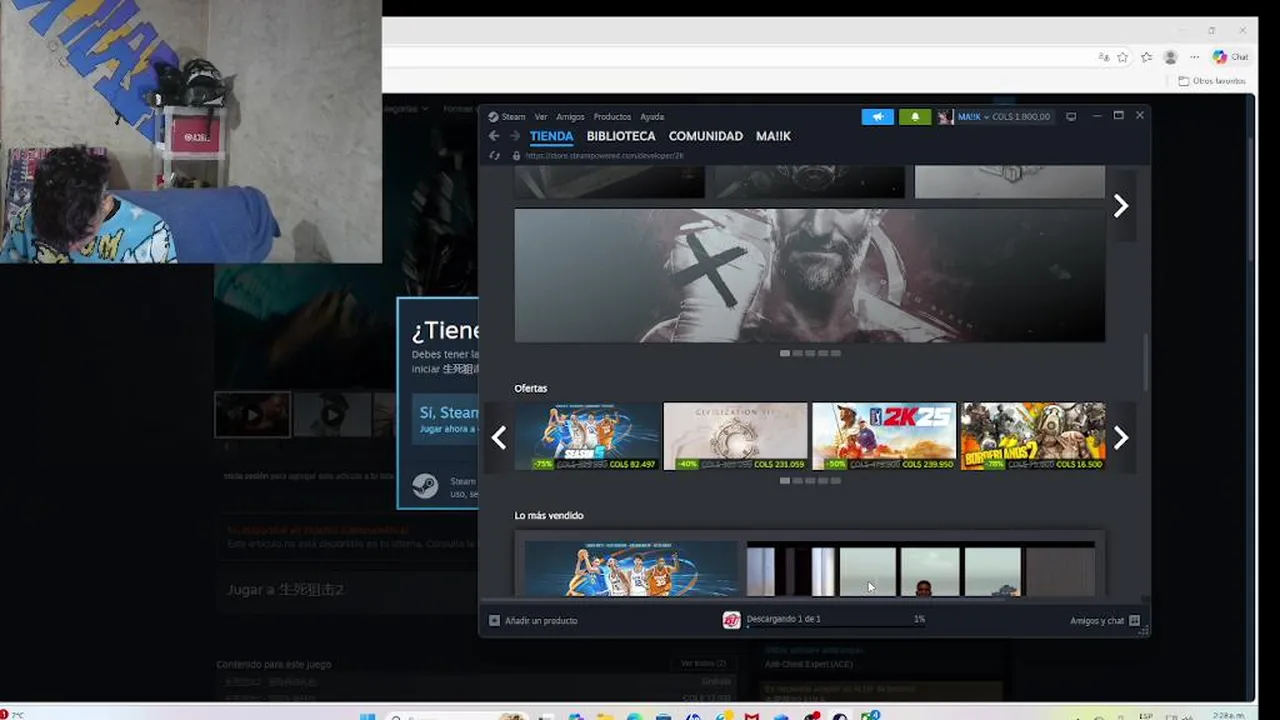Open the Amigos menu in Steam
The height and width of the screenshot is (720, 1280).
pyautogui.click(x=570, y=117)
